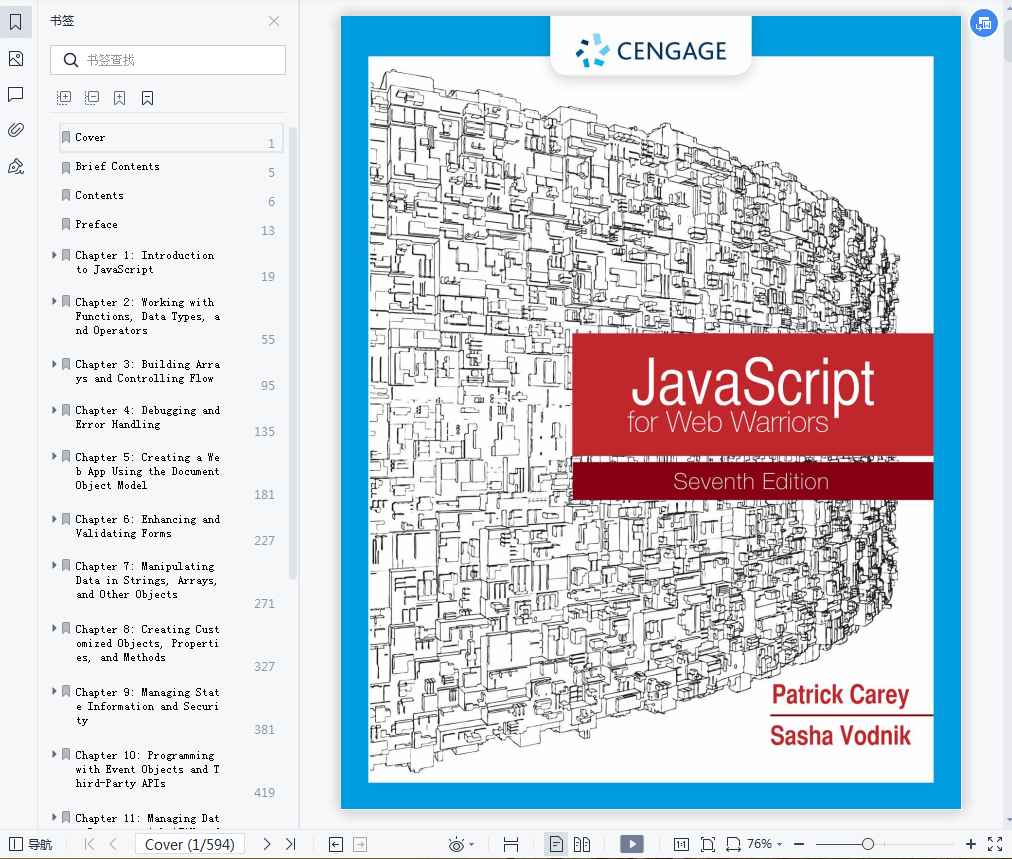Viewport: 1012px width, 859px height.
Task: Go forward to next view
Action: click(x=360, y=844)
